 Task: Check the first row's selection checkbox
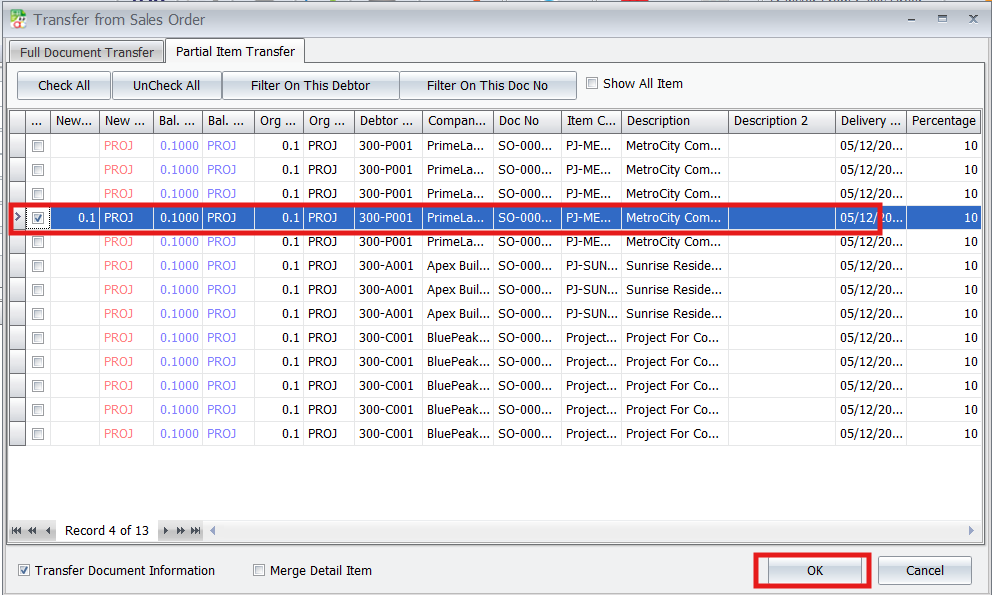point(38,146)
